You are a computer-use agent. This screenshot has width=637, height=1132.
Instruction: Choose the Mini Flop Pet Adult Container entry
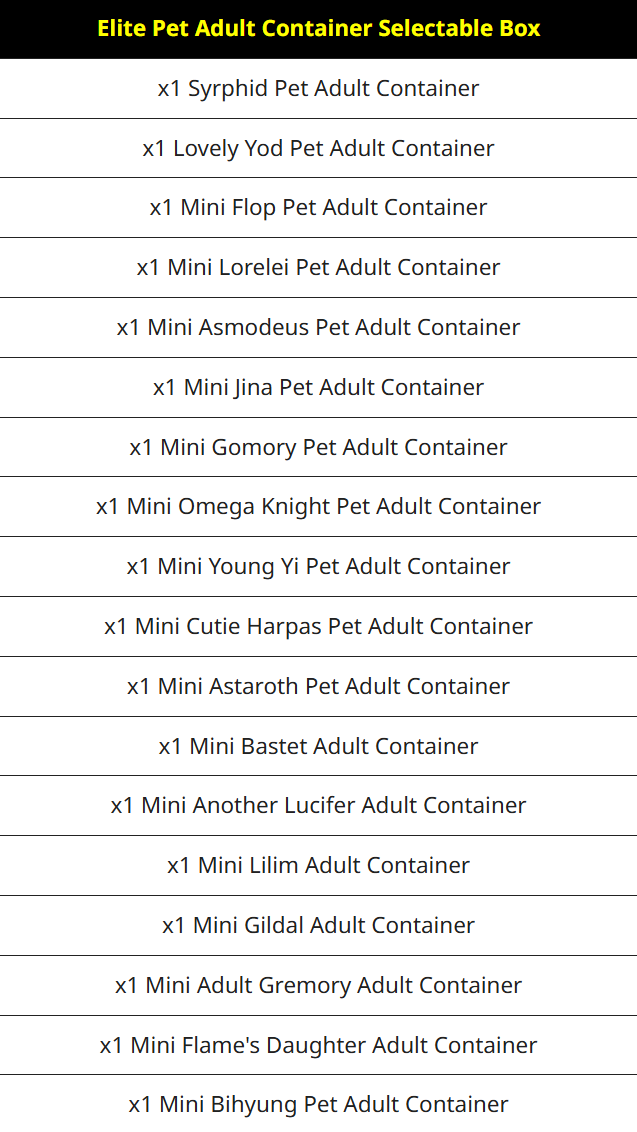[x=318, y=208]
